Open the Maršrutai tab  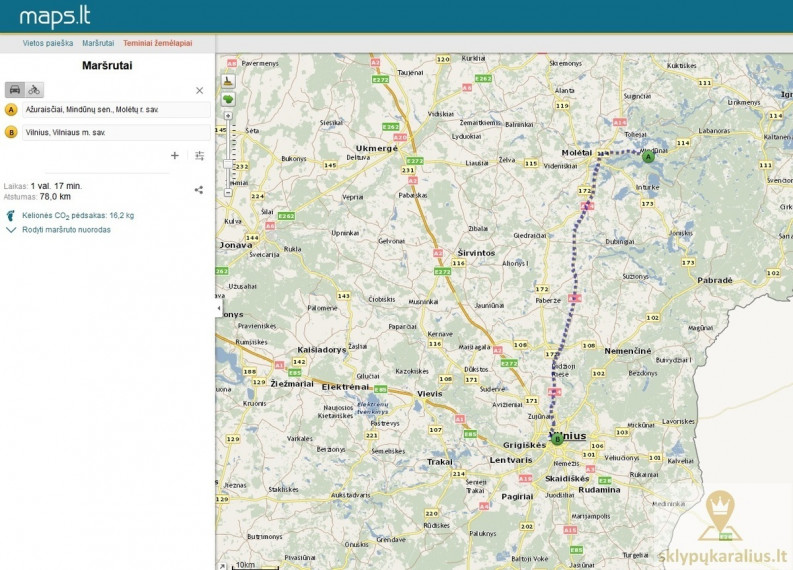click(x=98, y=43)
